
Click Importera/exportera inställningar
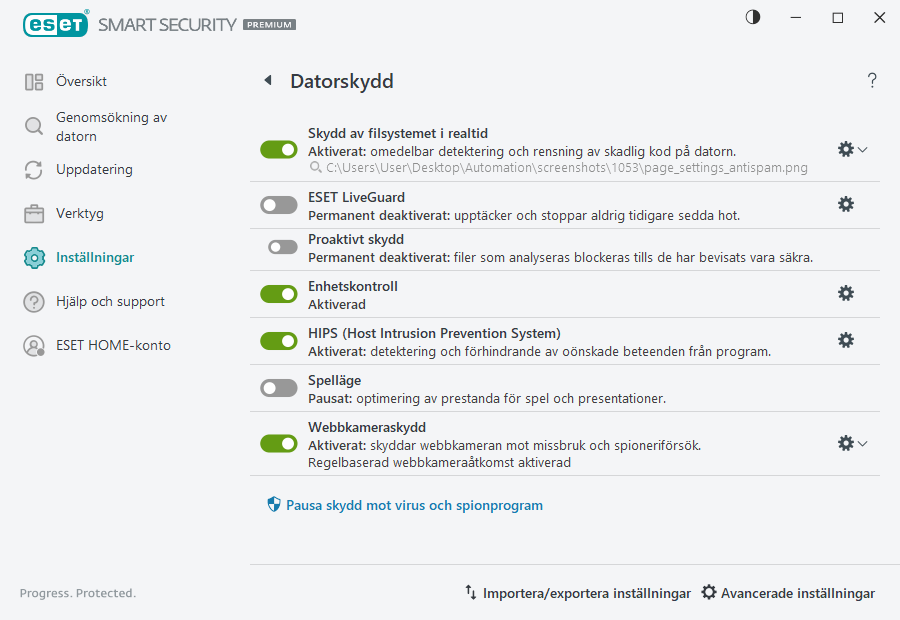[x=577, y=592]
